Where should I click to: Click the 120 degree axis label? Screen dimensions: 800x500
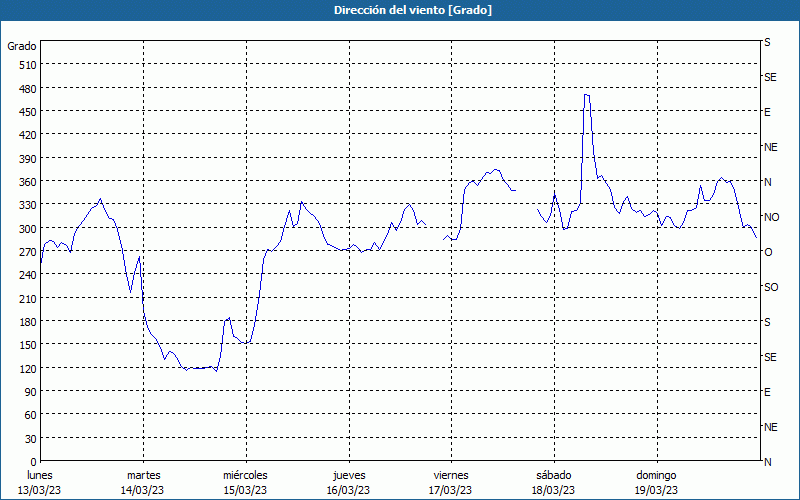pos(28,368)
